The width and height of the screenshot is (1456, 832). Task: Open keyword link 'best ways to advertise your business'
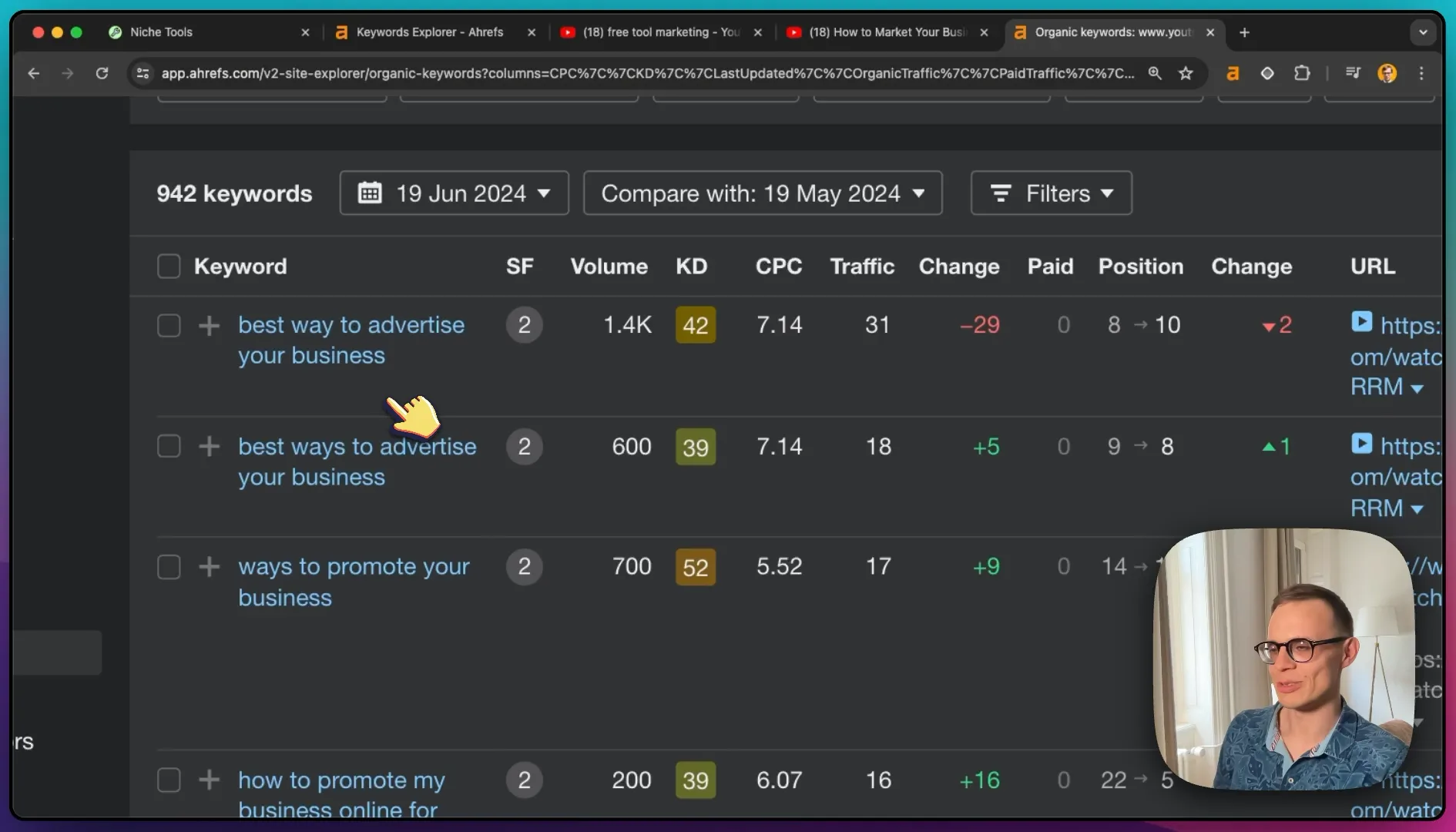coord(357,461)
